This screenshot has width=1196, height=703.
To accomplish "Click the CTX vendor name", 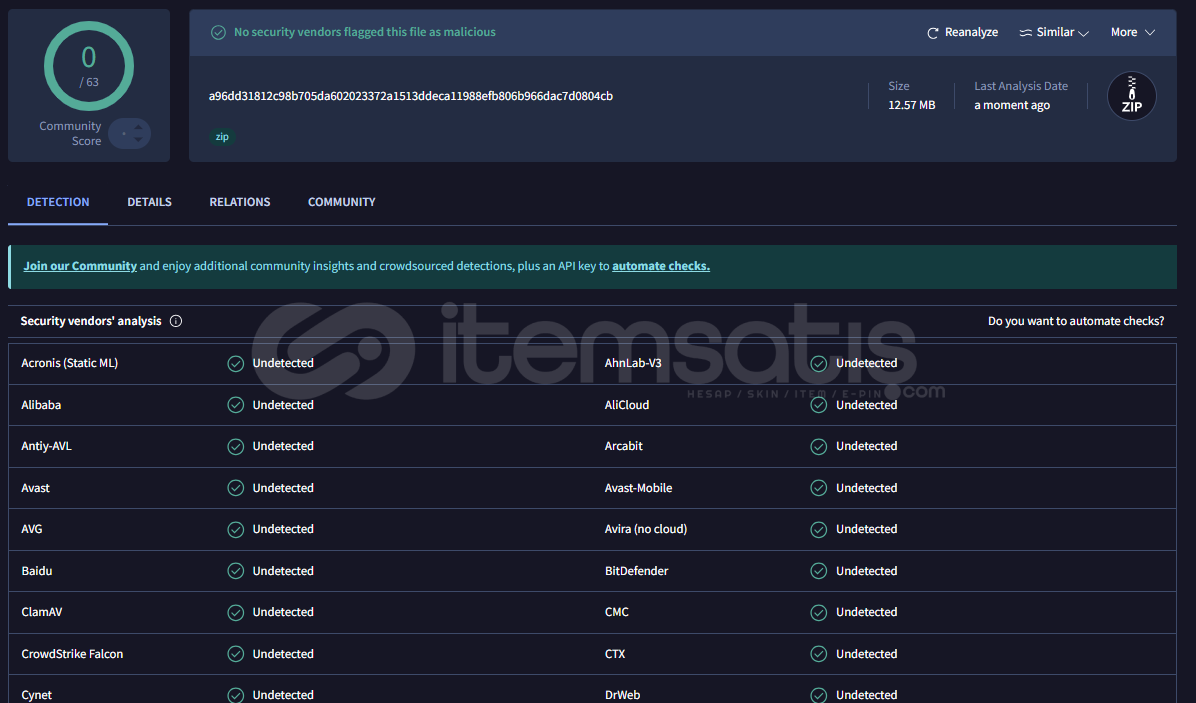I will 615,654.
